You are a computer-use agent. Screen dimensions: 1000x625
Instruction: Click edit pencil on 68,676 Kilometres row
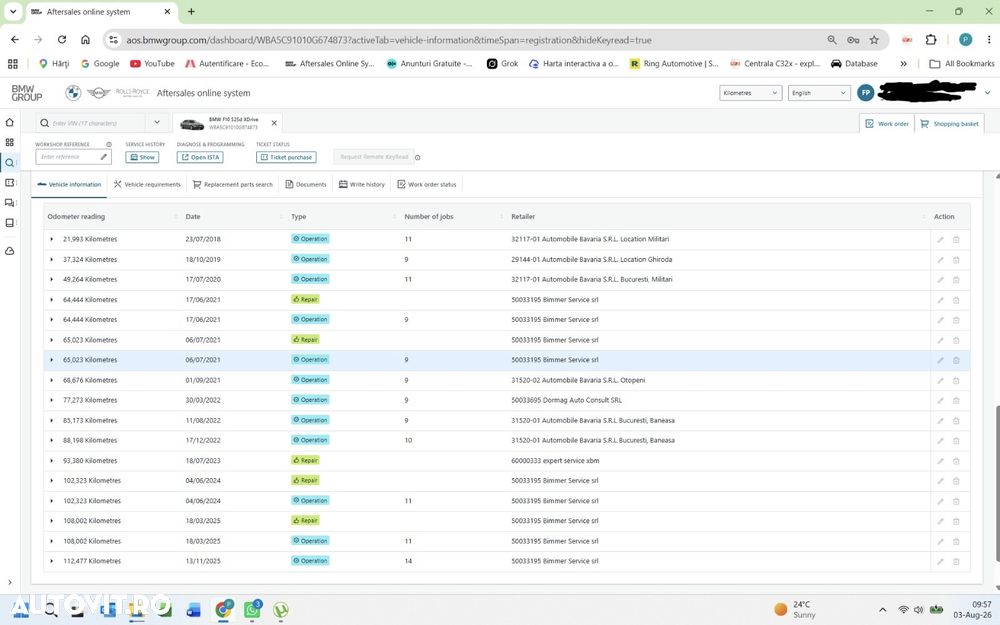coord(940,381)
